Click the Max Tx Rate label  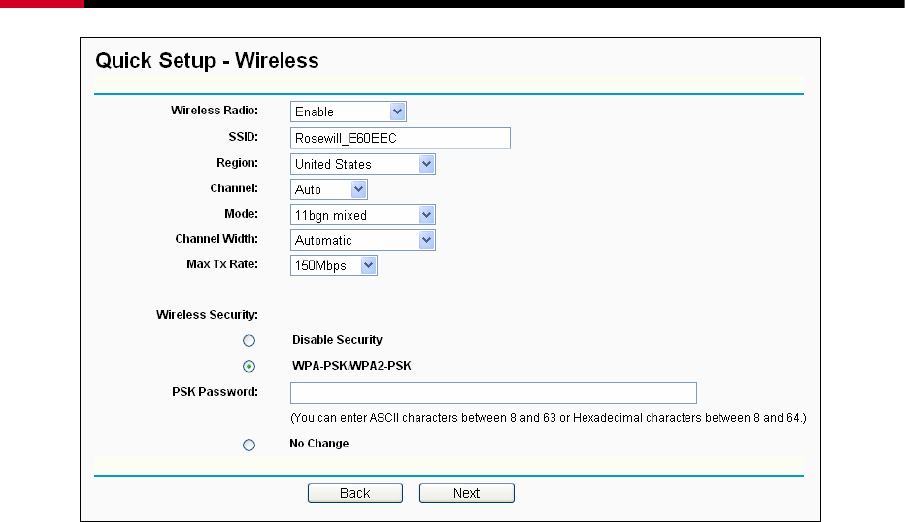pyautogui.click(x=222, y=264)
